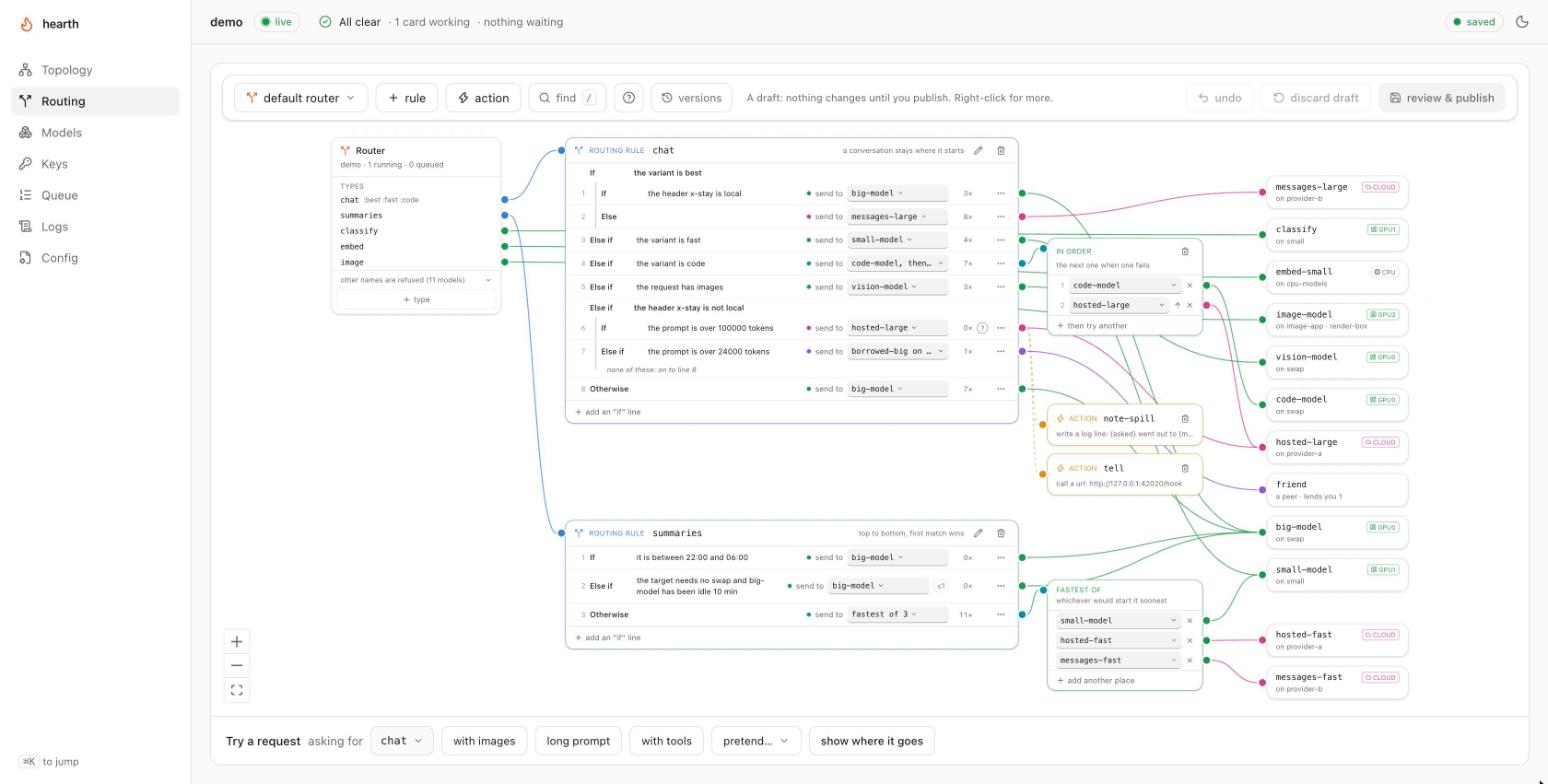Zoom in on the routing canvas

pos(237,642)
